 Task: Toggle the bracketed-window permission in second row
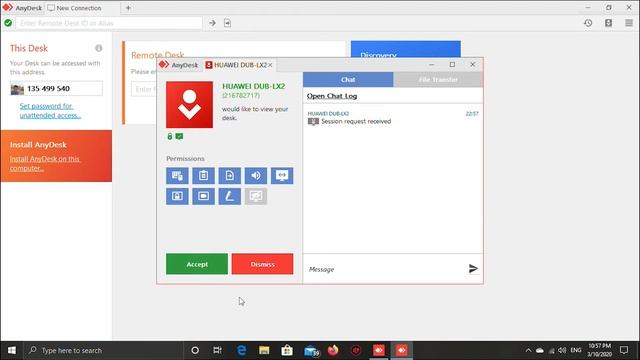177,196
